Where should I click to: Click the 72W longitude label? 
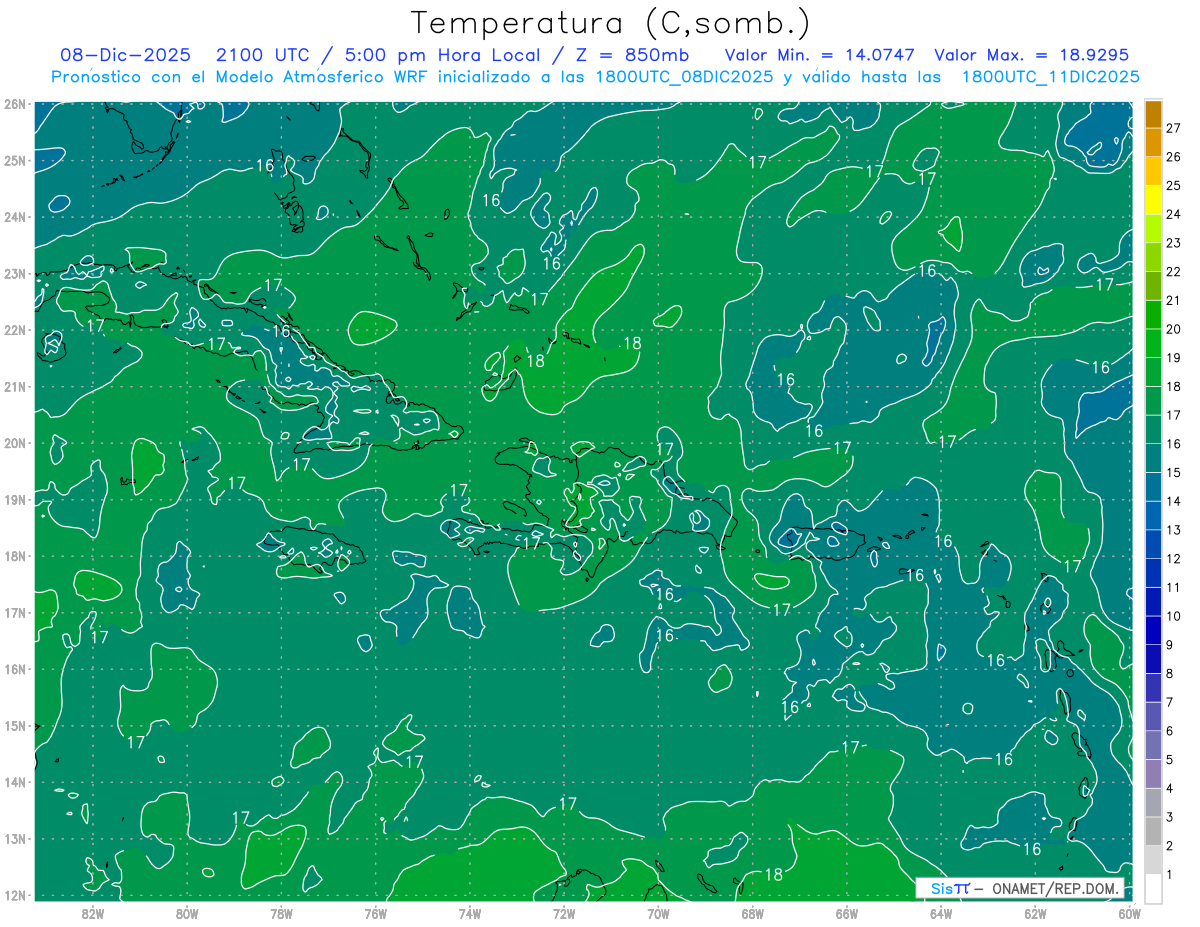pos(564,913)
